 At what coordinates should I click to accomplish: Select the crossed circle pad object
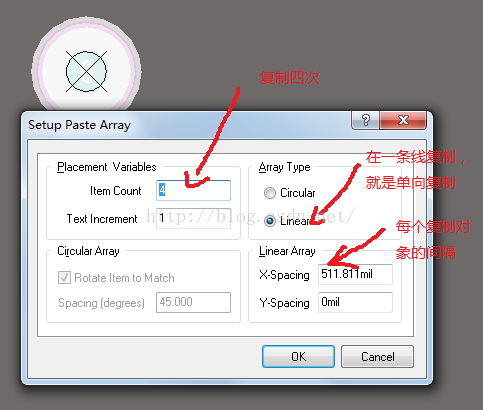click(x=86, y=71)
